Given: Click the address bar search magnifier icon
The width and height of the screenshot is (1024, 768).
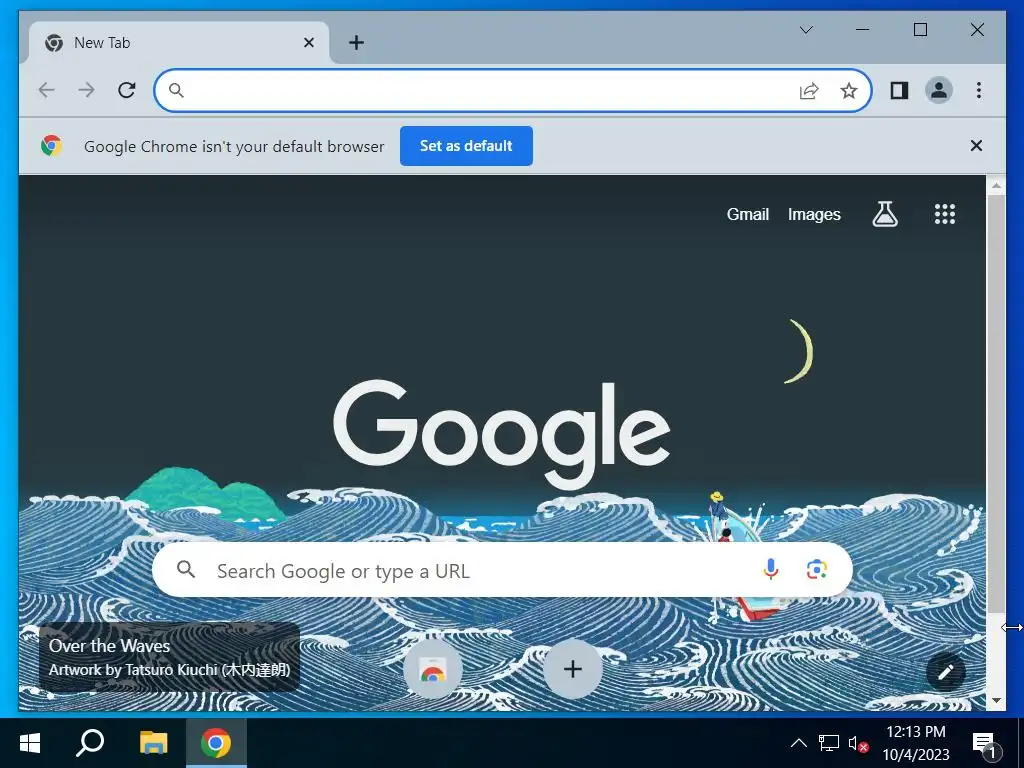Looking at the screenshot, I should pos(176,90).
